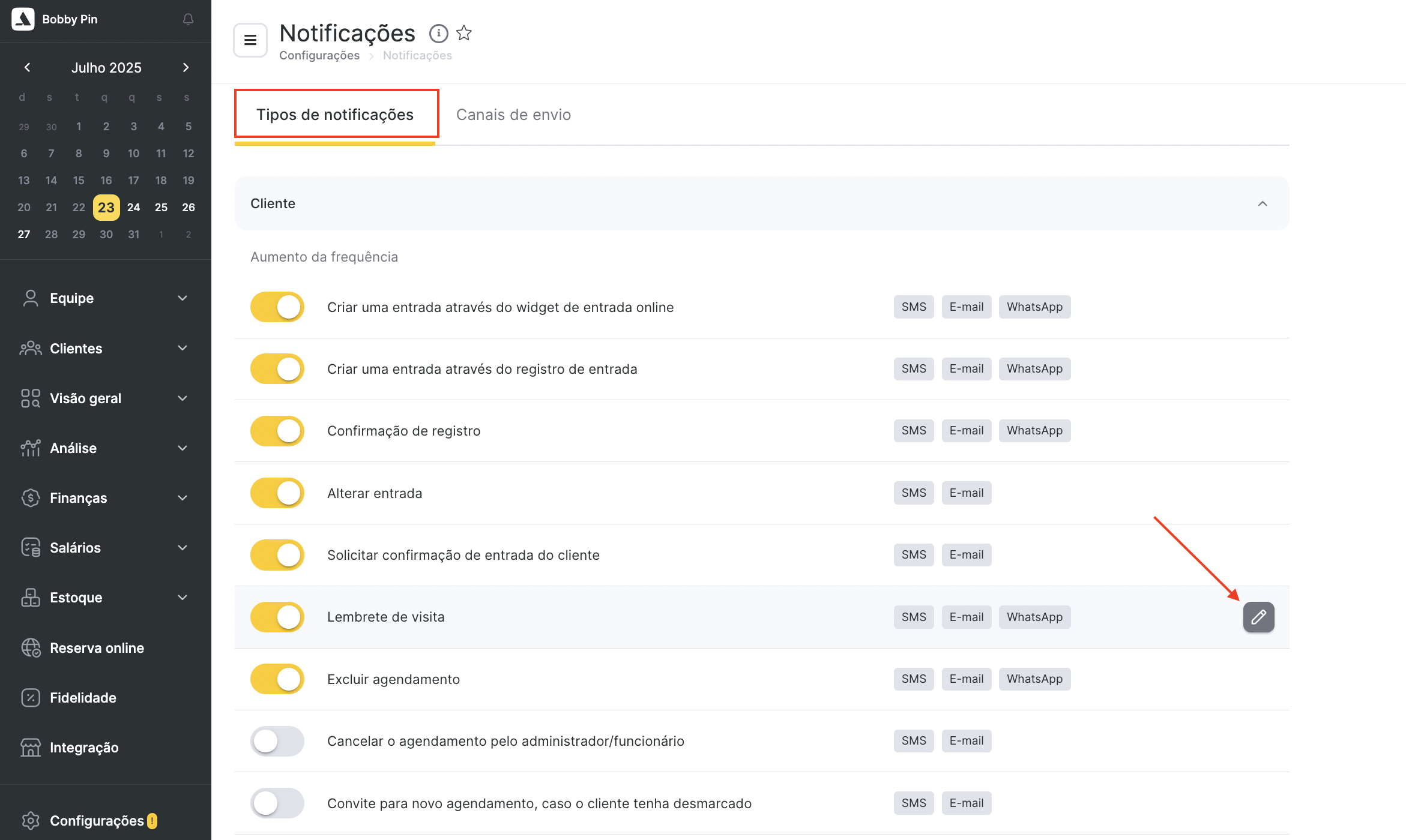Click E-mail tag on Convite para novo agendamento
This screenshot has height=840, width=1406.
click(x=967, y=803)
